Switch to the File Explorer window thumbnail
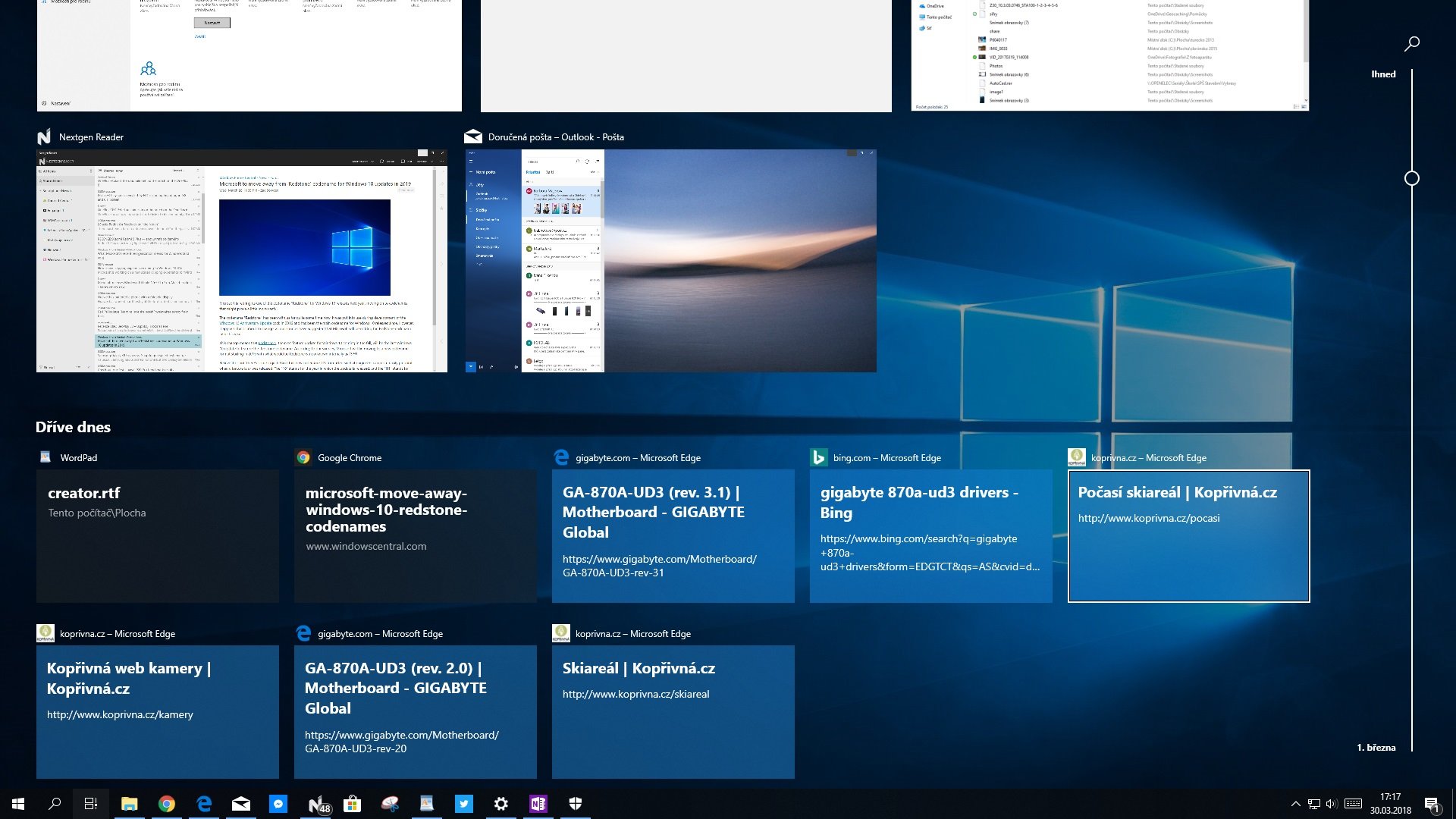The image size is (1456, 819). point(1110,55)
